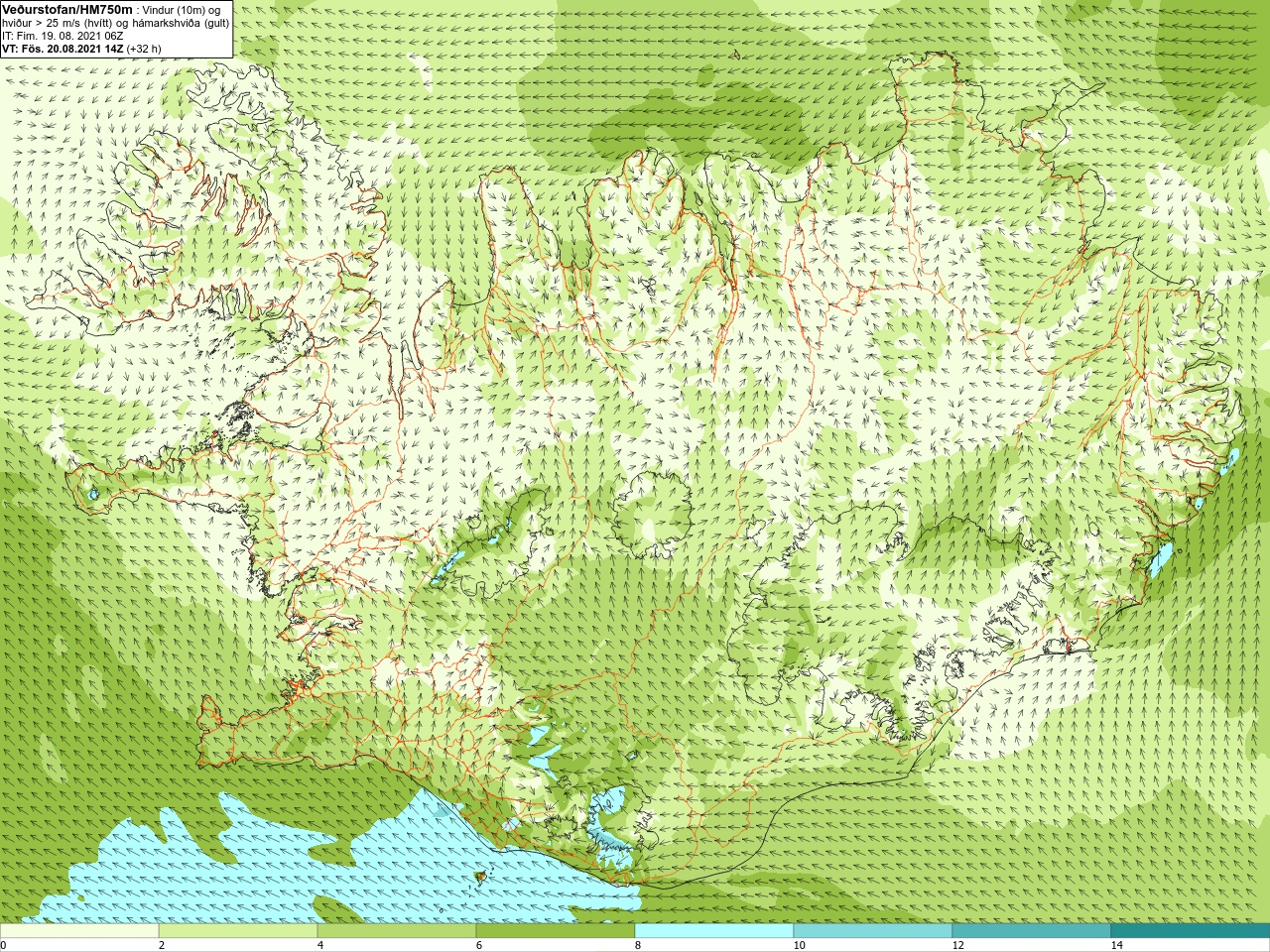Click the dark green 6–8 legend swatch
1270x952 pixels.
point(556,931)
